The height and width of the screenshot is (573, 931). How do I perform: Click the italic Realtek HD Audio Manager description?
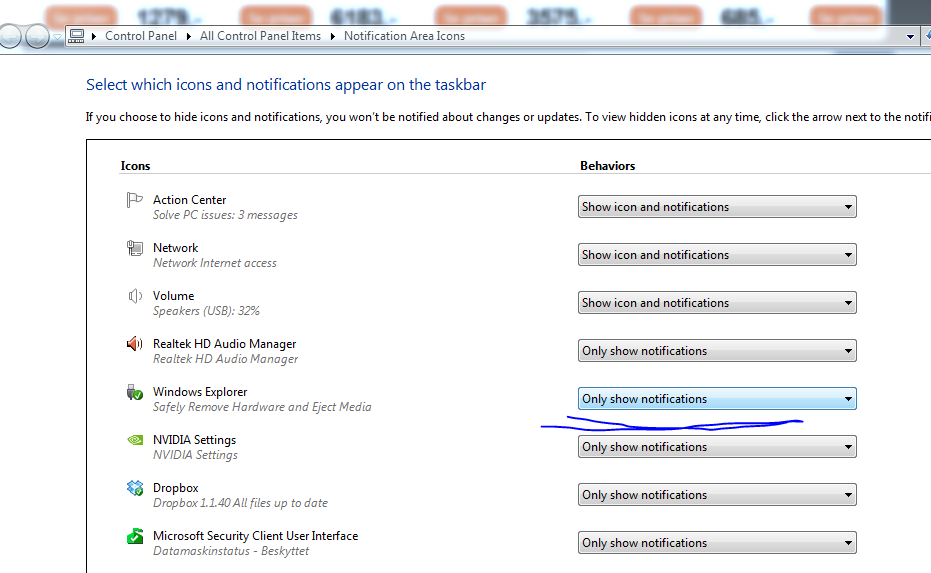click(225, 359)
